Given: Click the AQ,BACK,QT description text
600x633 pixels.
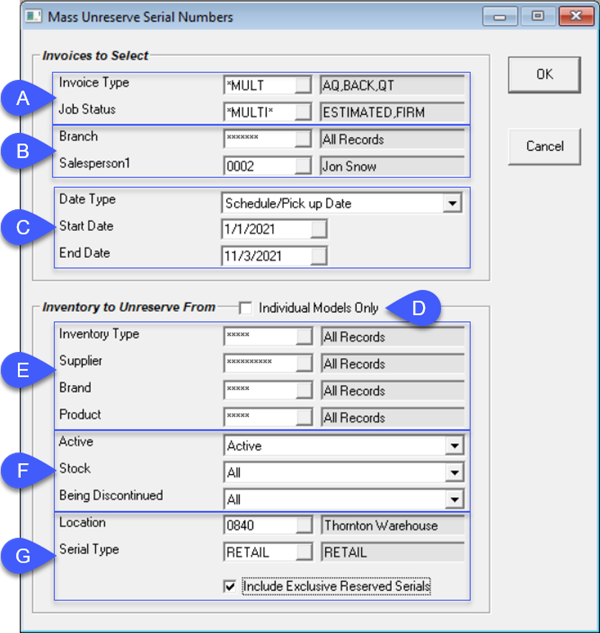Looking at the screenshot, I should (358, 86).
